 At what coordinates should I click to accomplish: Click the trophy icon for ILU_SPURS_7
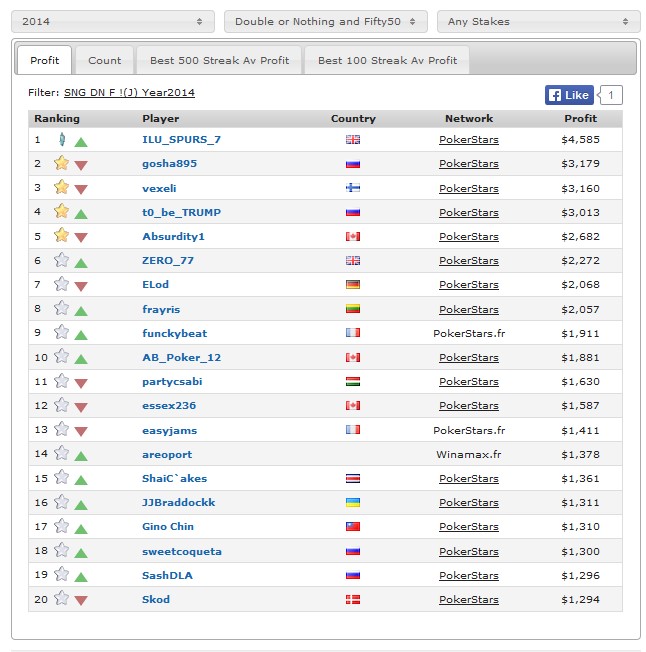point(61,139)
